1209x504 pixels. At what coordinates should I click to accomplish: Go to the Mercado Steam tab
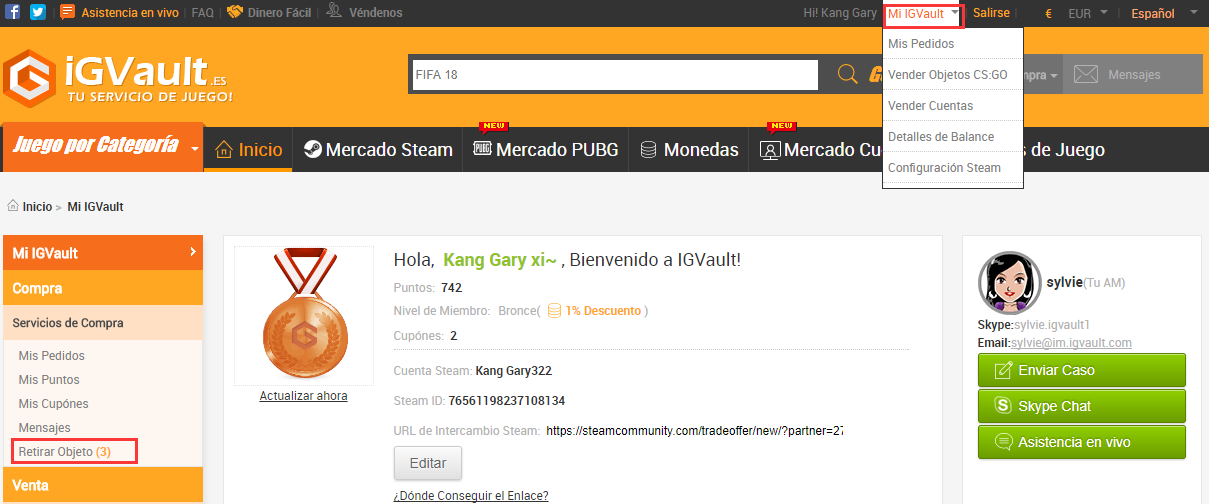[378, 150]
